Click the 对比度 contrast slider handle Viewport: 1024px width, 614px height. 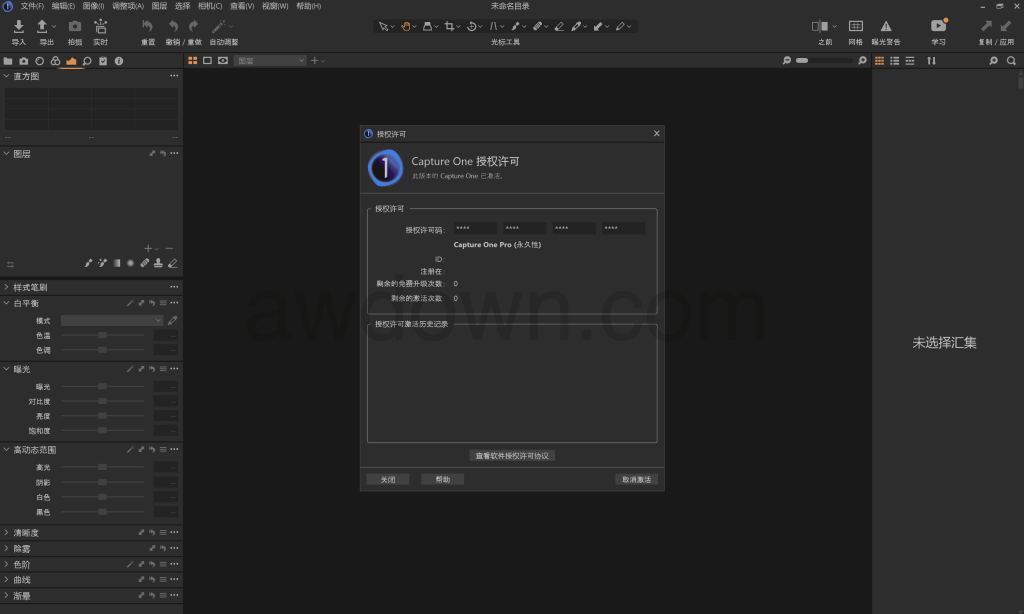[x=102, y=401]
